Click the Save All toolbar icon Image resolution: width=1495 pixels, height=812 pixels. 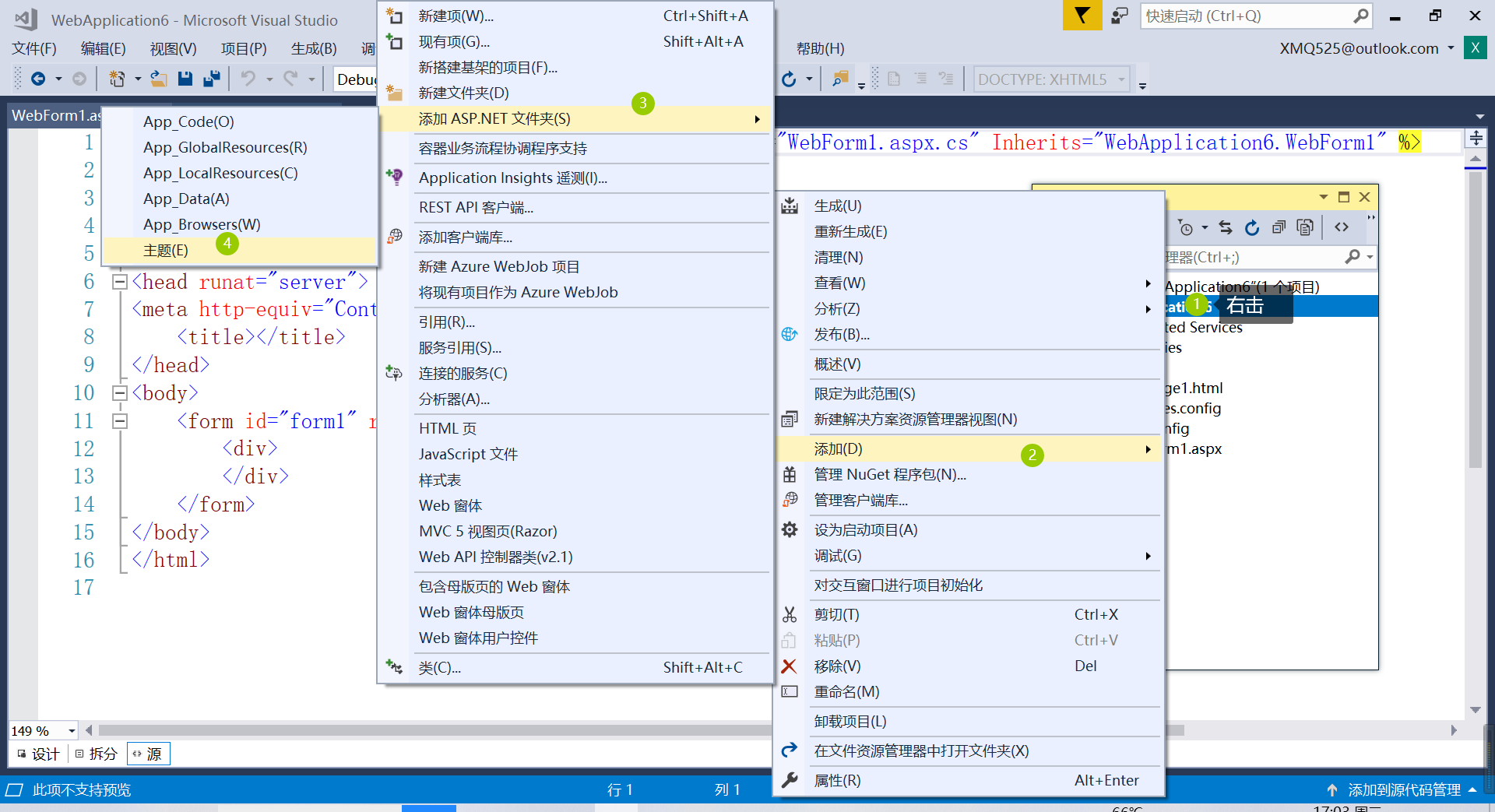[x=210, y=78]
